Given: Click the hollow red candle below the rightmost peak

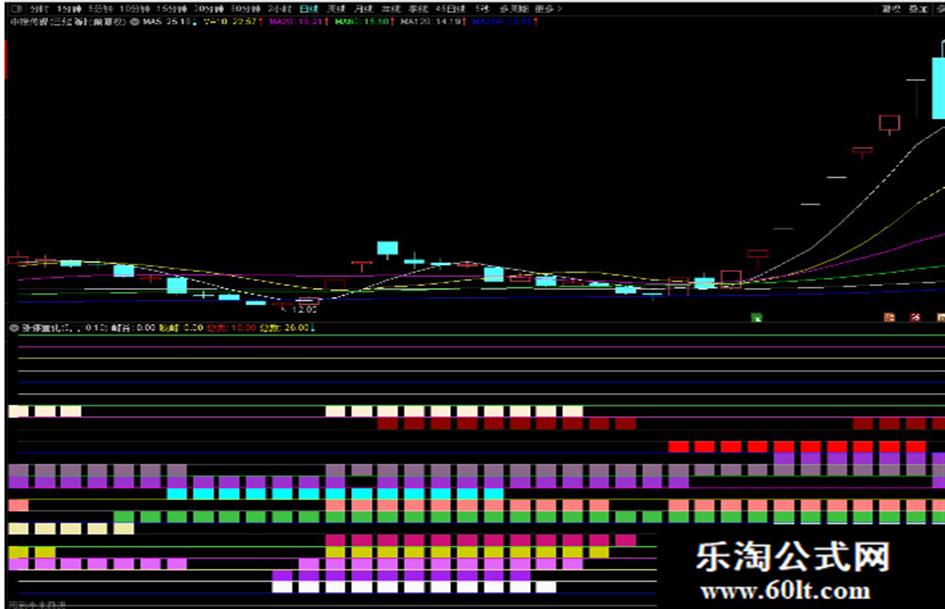Looking at the screenshot, I should (x=889, y=122).
